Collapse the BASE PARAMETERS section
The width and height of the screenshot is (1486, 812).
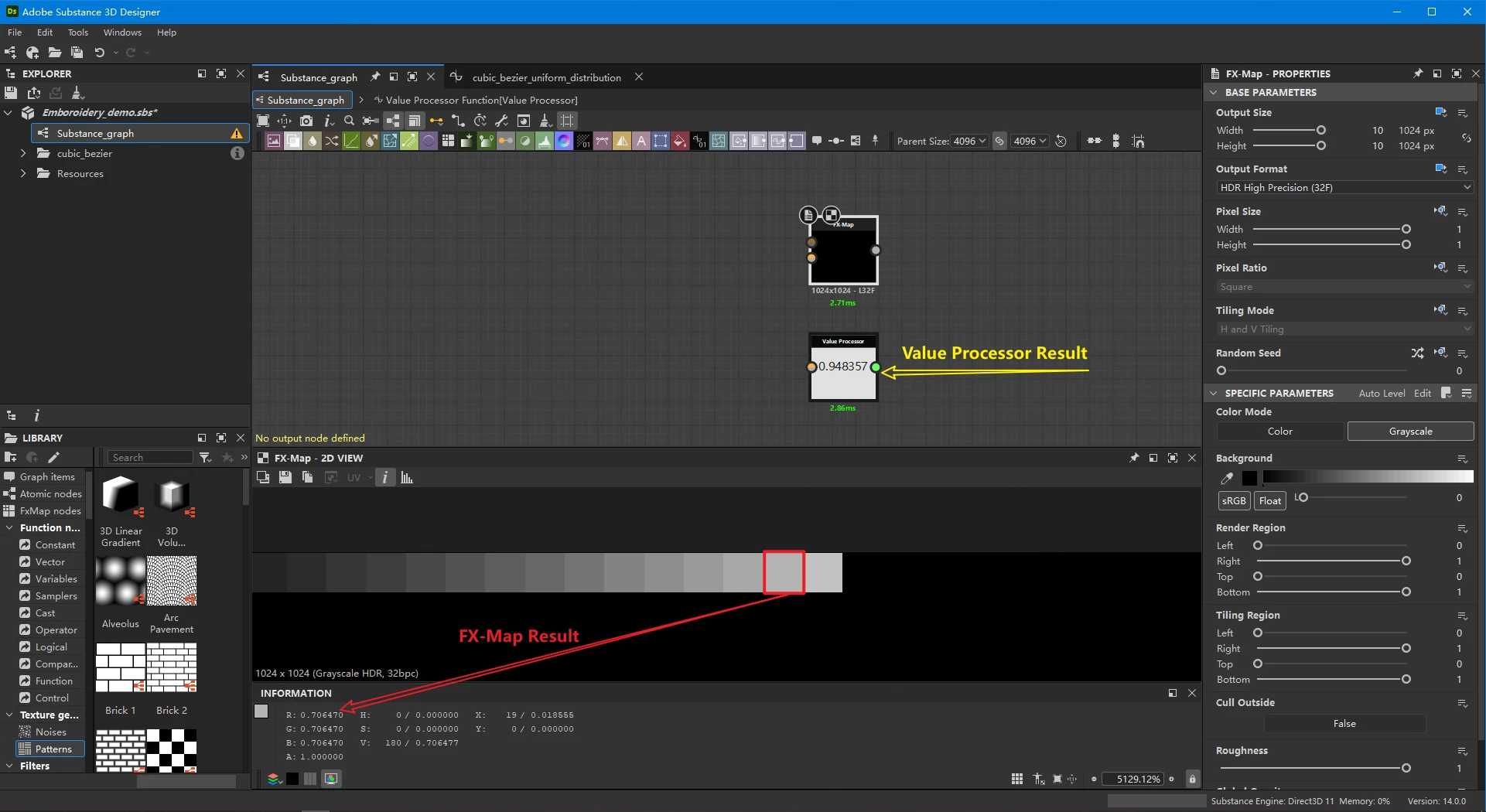(1213, 92)
